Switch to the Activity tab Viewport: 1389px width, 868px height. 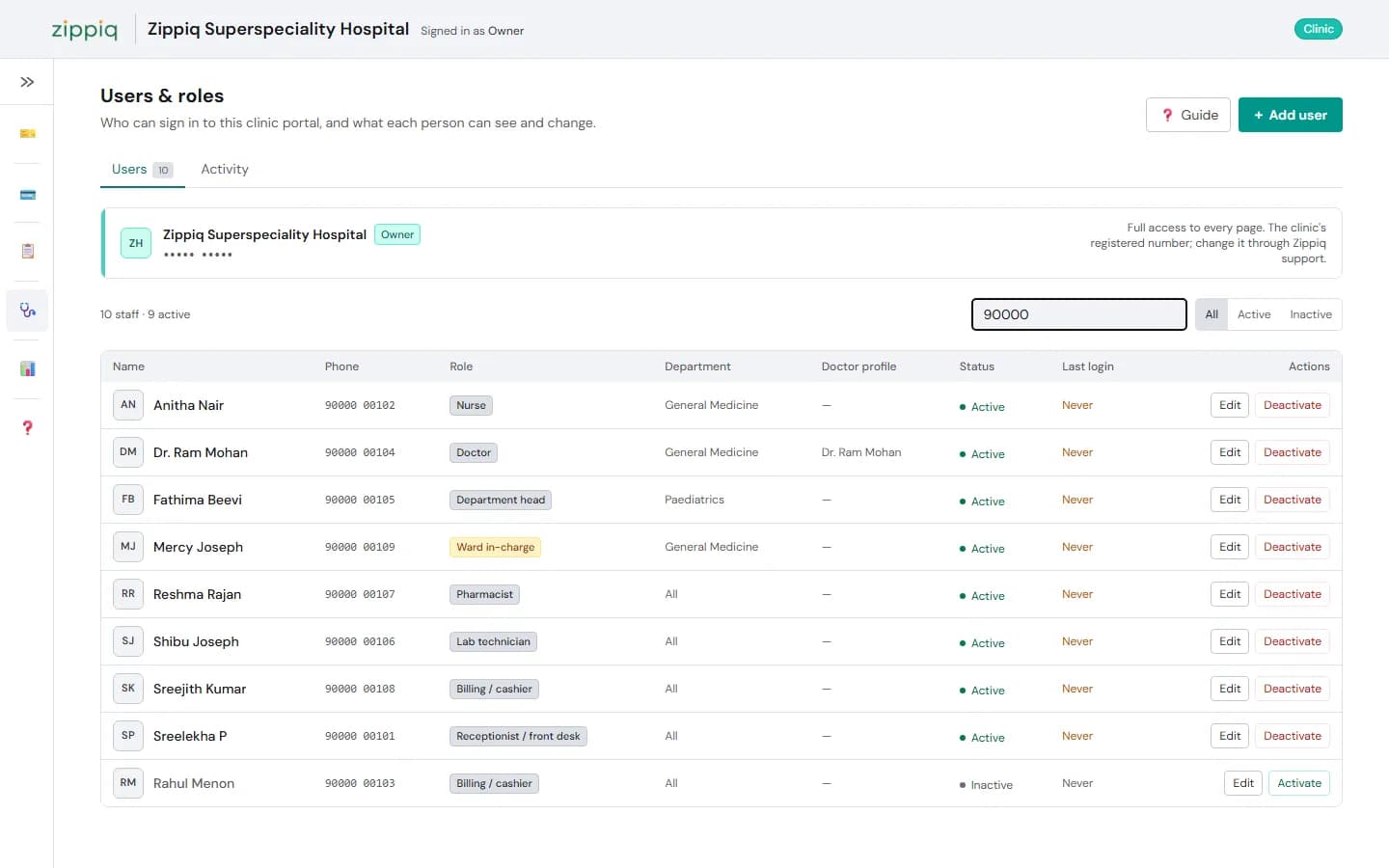[225, 170]
